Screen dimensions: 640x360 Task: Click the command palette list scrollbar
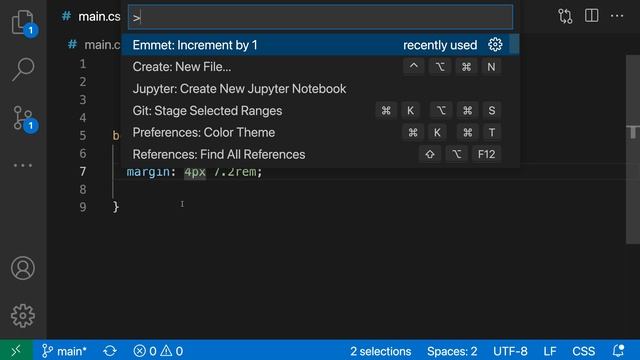click(x=514, y=44)
